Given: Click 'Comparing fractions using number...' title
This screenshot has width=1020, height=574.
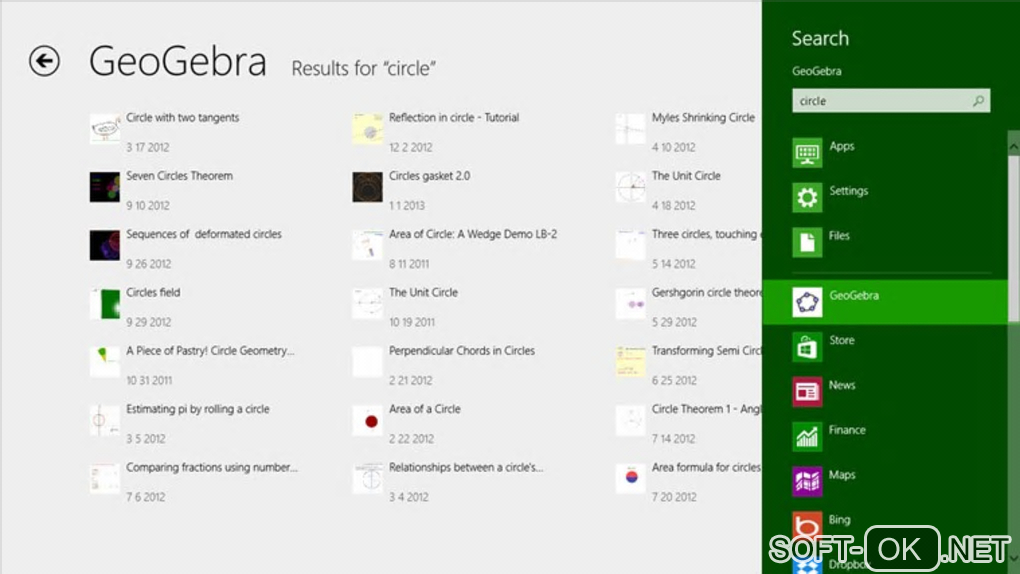Looking at the screenshot, I should [212, 467].
